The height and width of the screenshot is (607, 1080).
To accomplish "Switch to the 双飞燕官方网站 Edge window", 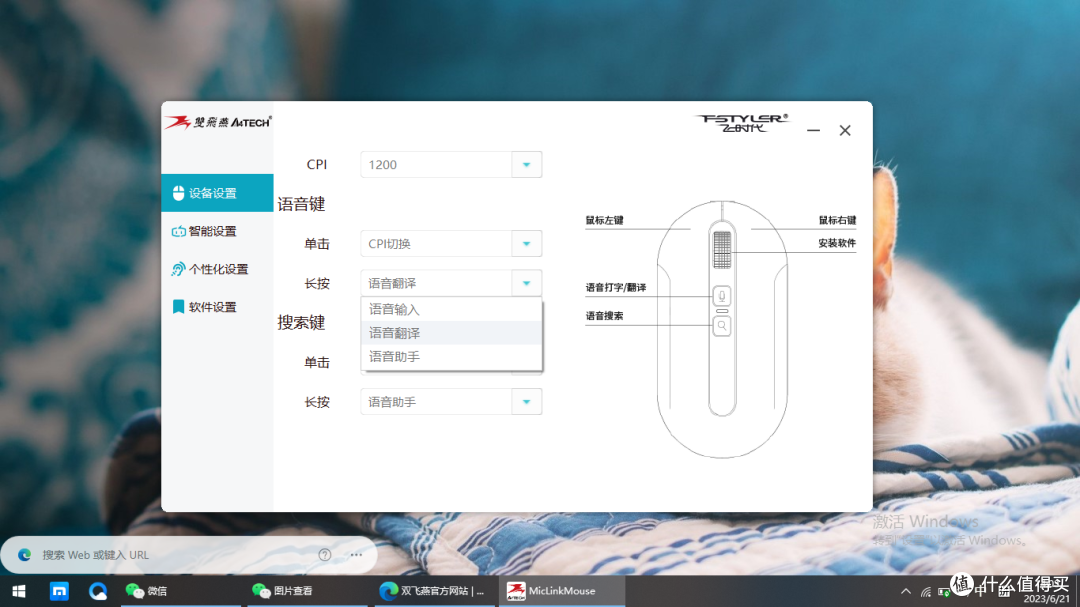I will [435, 591].
